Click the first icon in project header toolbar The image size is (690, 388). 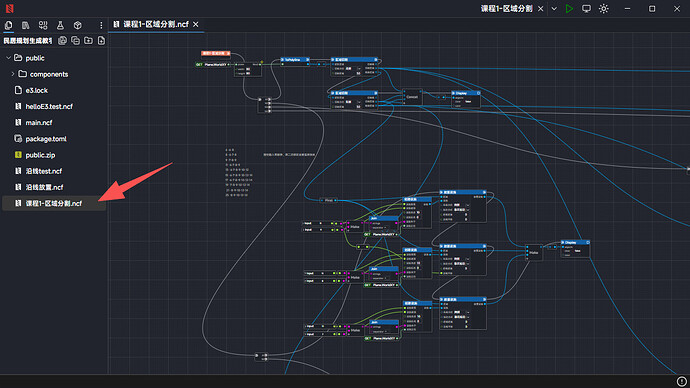(x=62, y=40)
